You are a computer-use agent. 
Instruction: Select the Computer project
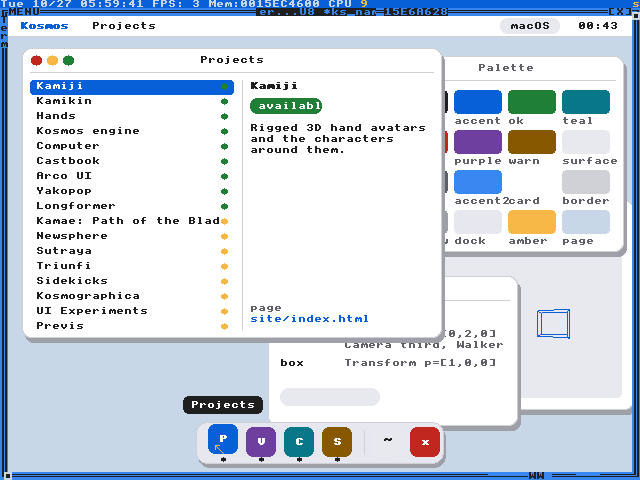point(132,146)
